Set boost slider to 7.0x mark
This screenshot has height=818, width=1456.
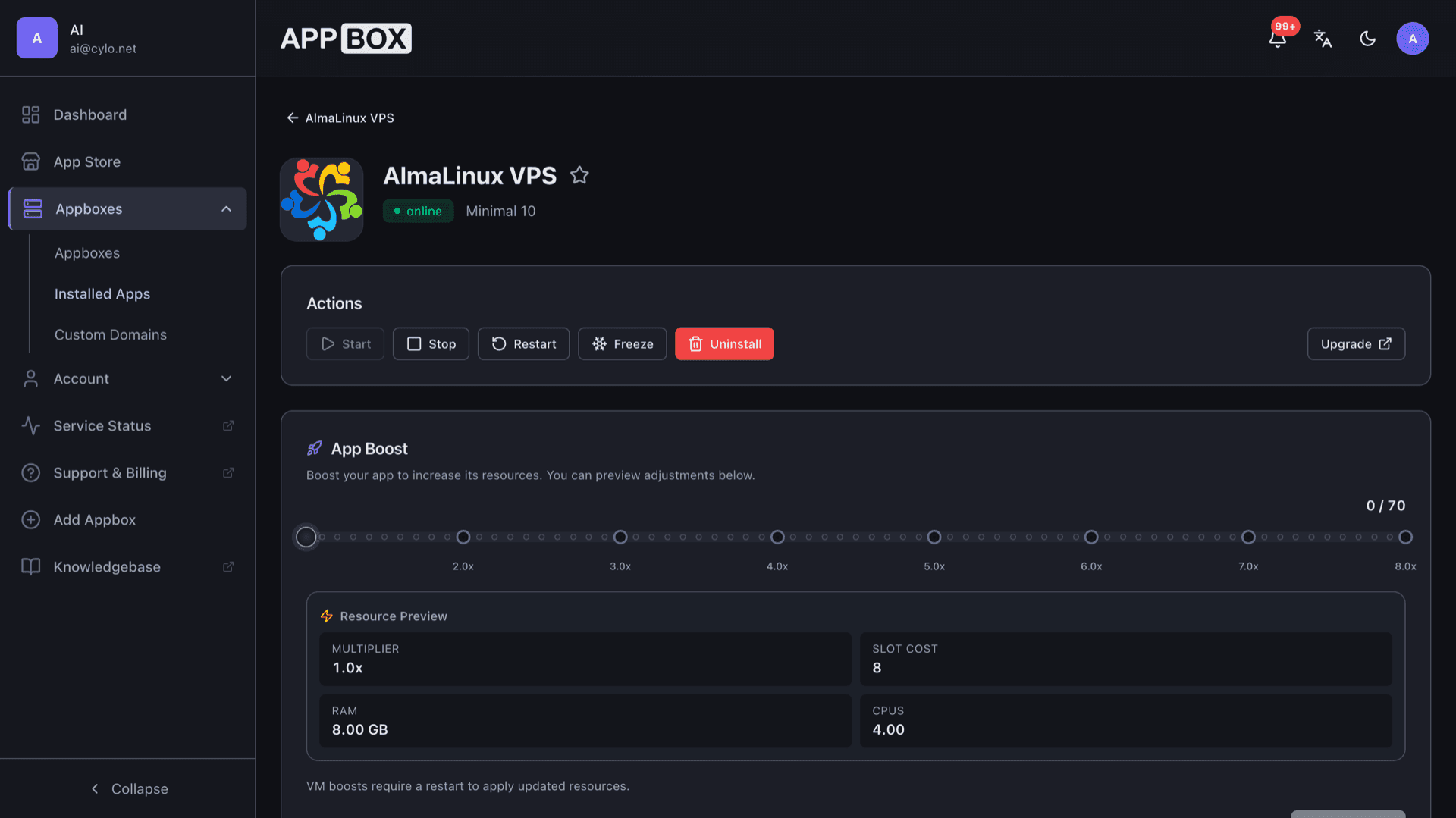1248,537
